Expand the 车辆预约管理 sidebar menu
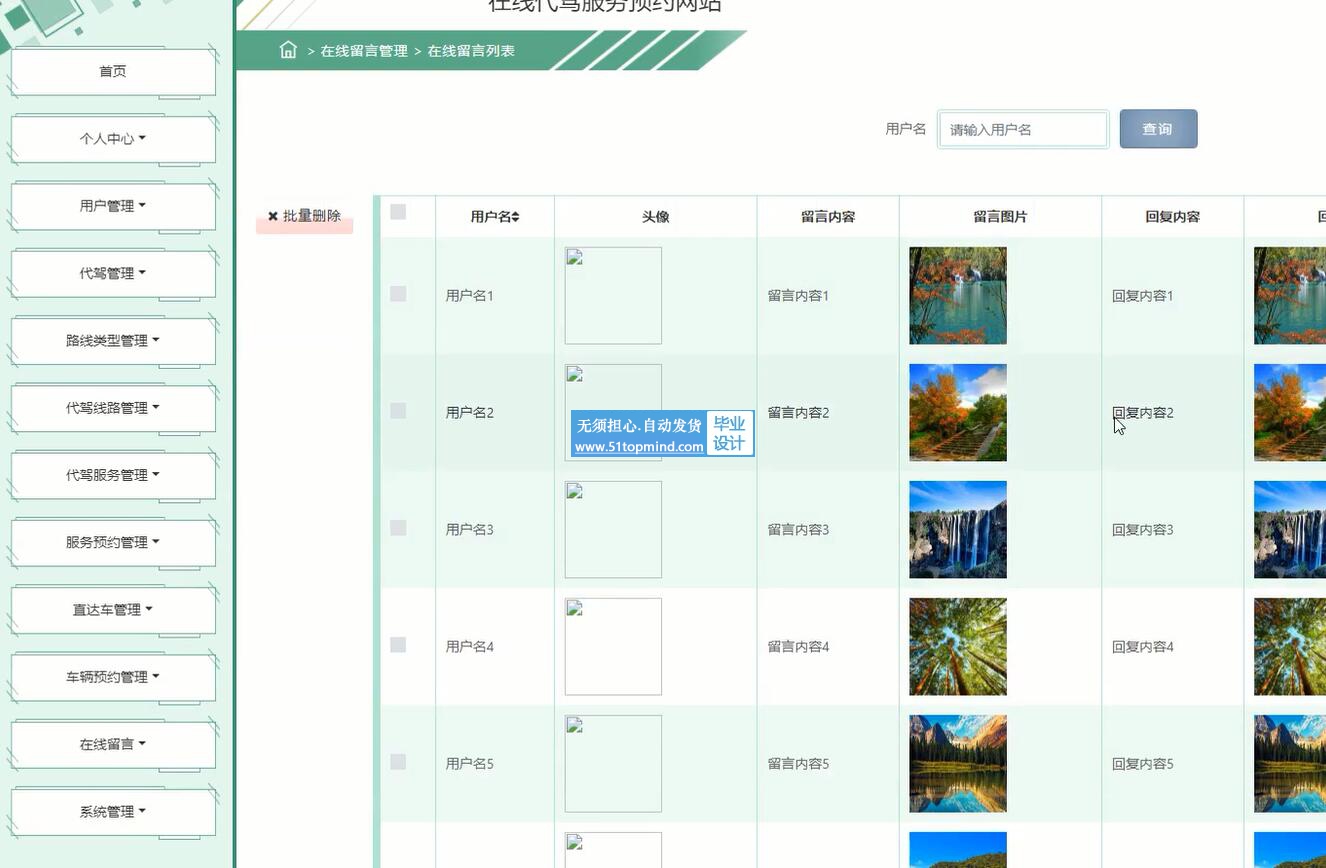The height and width of the screenshot is (868, 1326). tap(113, 677)
